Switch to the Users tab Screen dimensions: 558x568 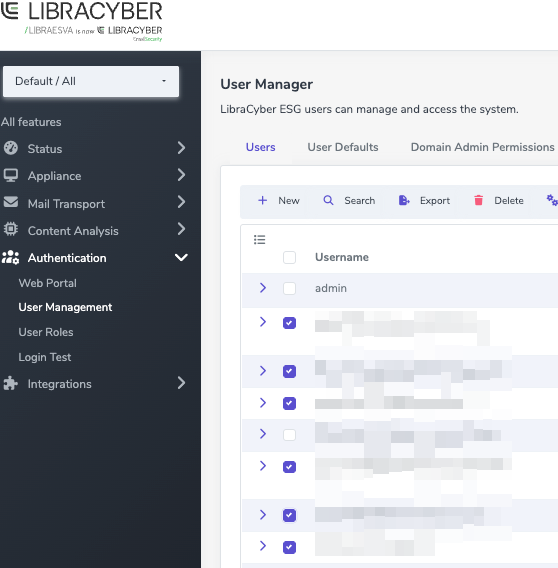(261, 147)
